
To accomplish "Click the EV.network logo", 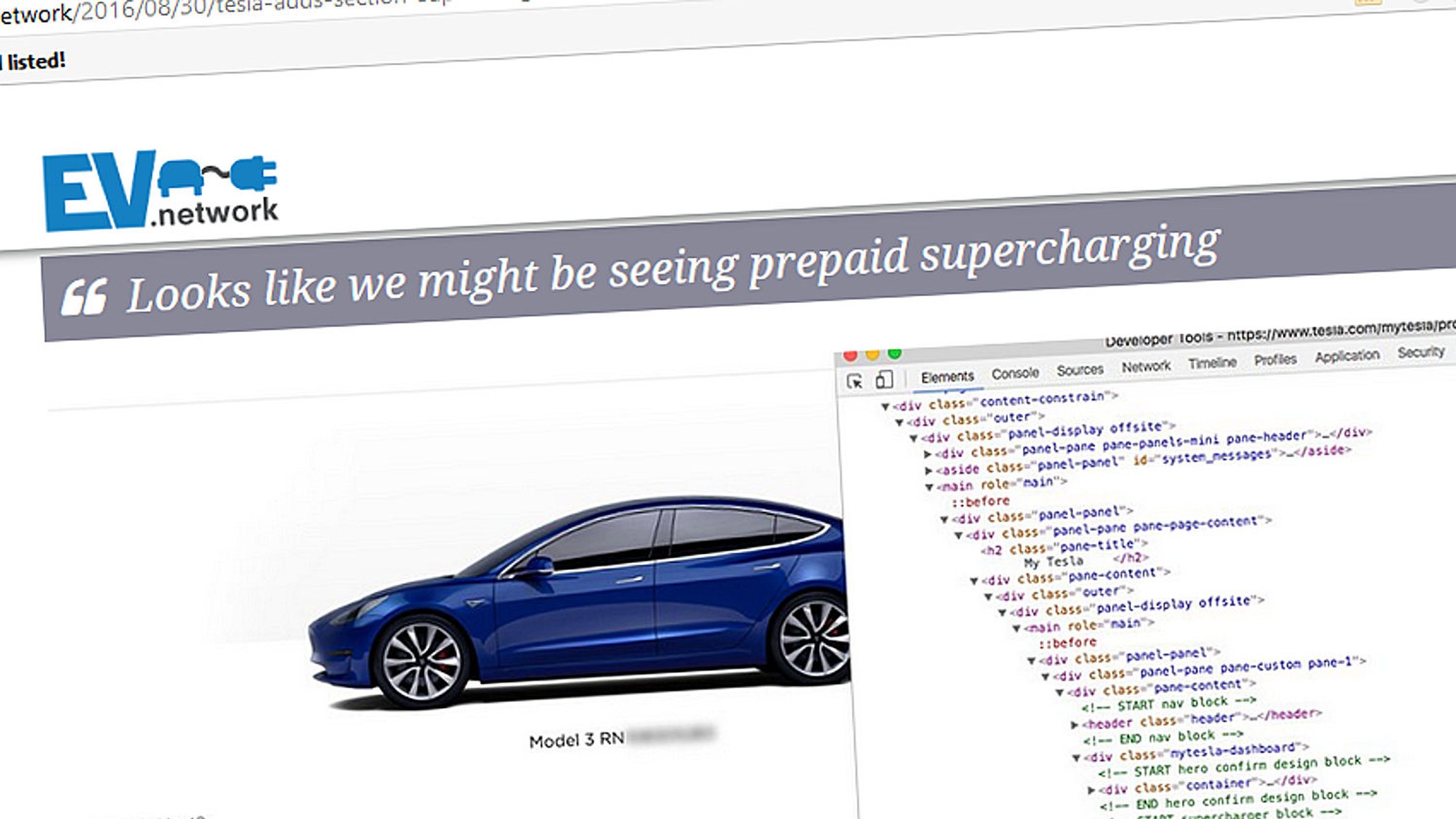I will point(160,191).
